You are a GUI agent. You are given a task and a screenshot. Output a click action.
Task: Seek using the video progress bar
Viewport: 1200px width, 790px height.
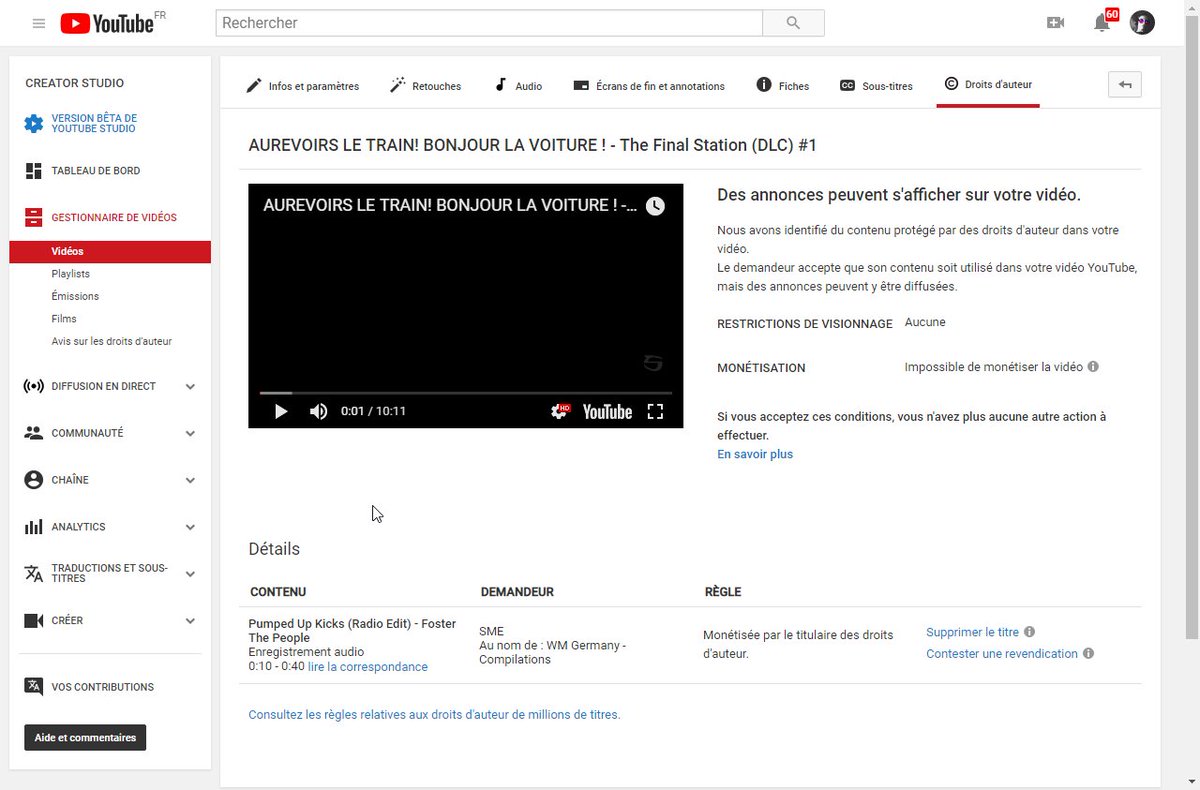(x=466, y=393)
